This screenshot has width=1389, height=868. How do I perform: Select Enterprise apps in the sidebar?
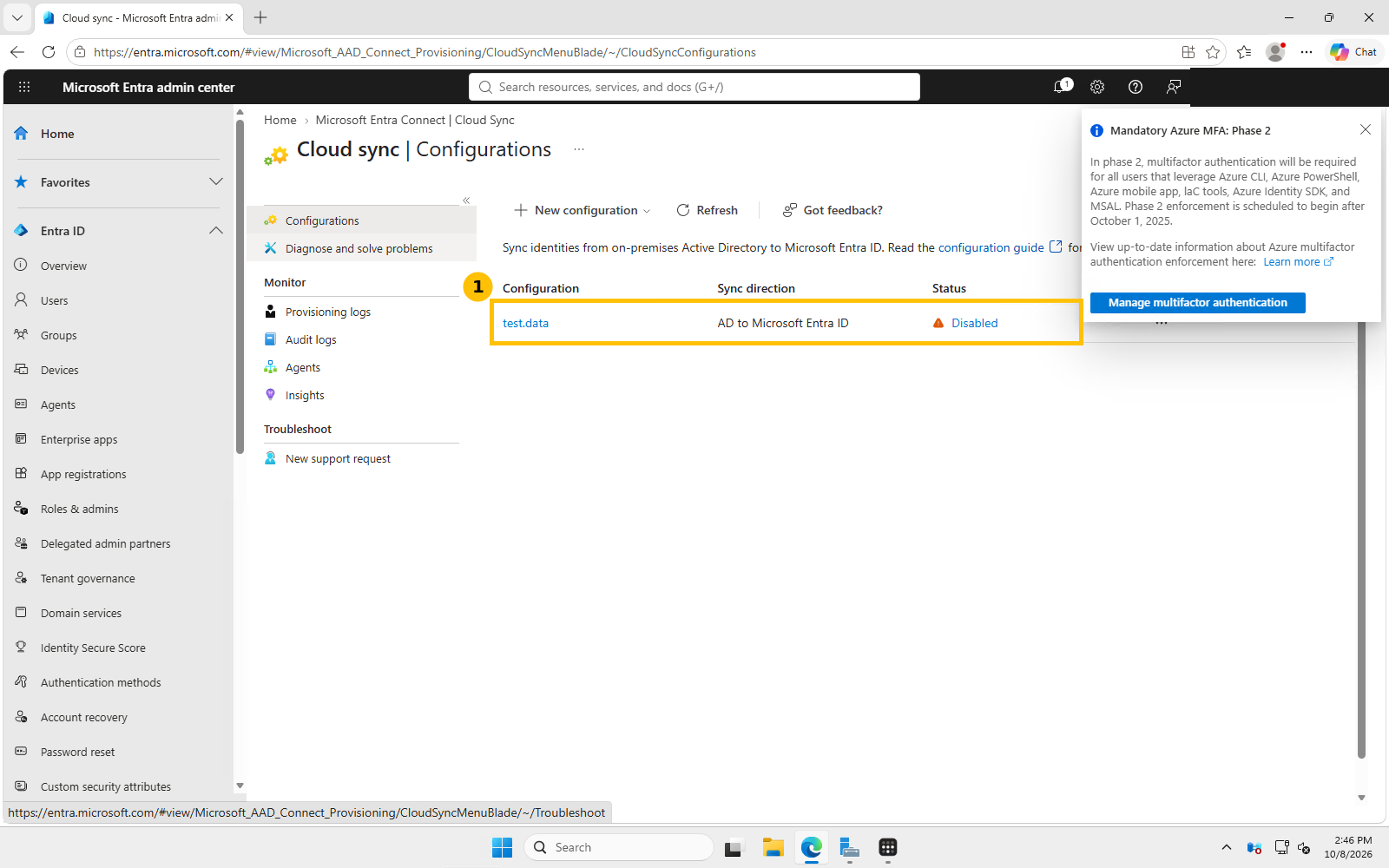(x=78, y=439)
